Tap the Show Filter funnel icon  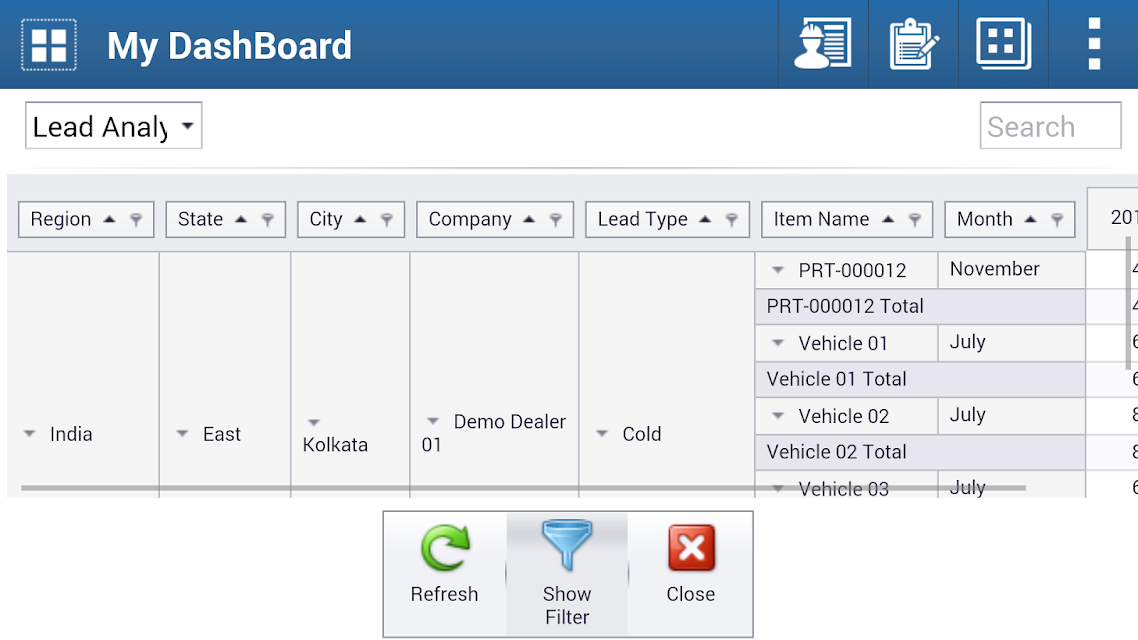[567, 544]
